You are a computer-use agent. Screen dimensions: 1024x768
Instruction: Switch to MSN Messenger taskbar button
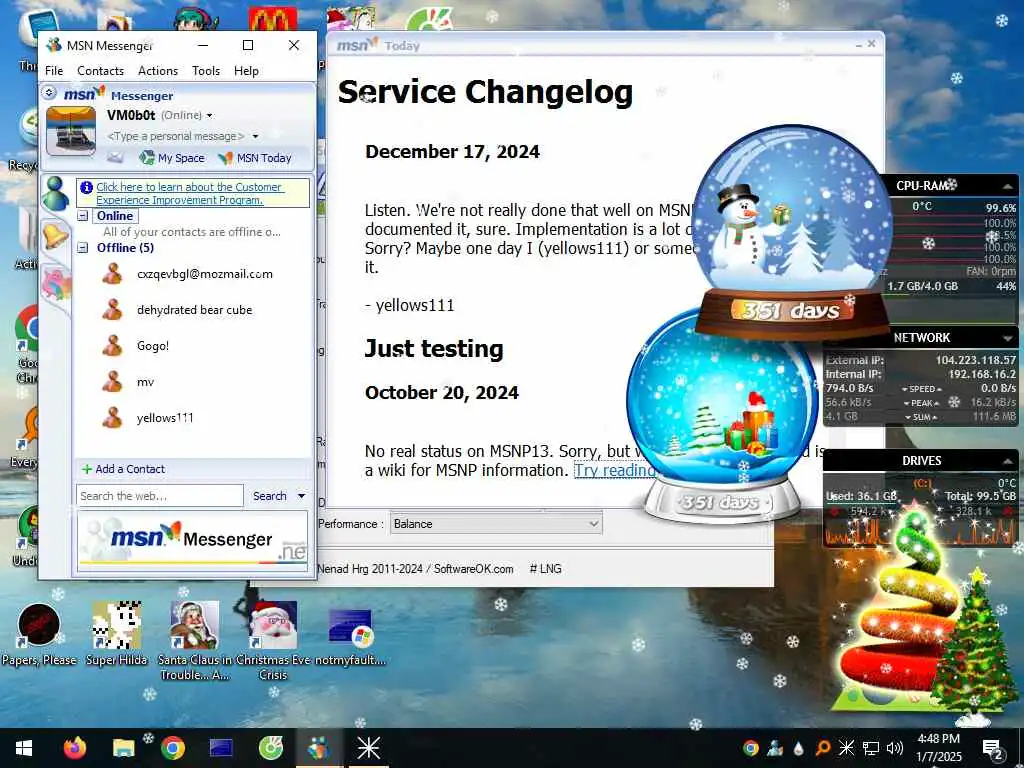click(x=319, y=748)
